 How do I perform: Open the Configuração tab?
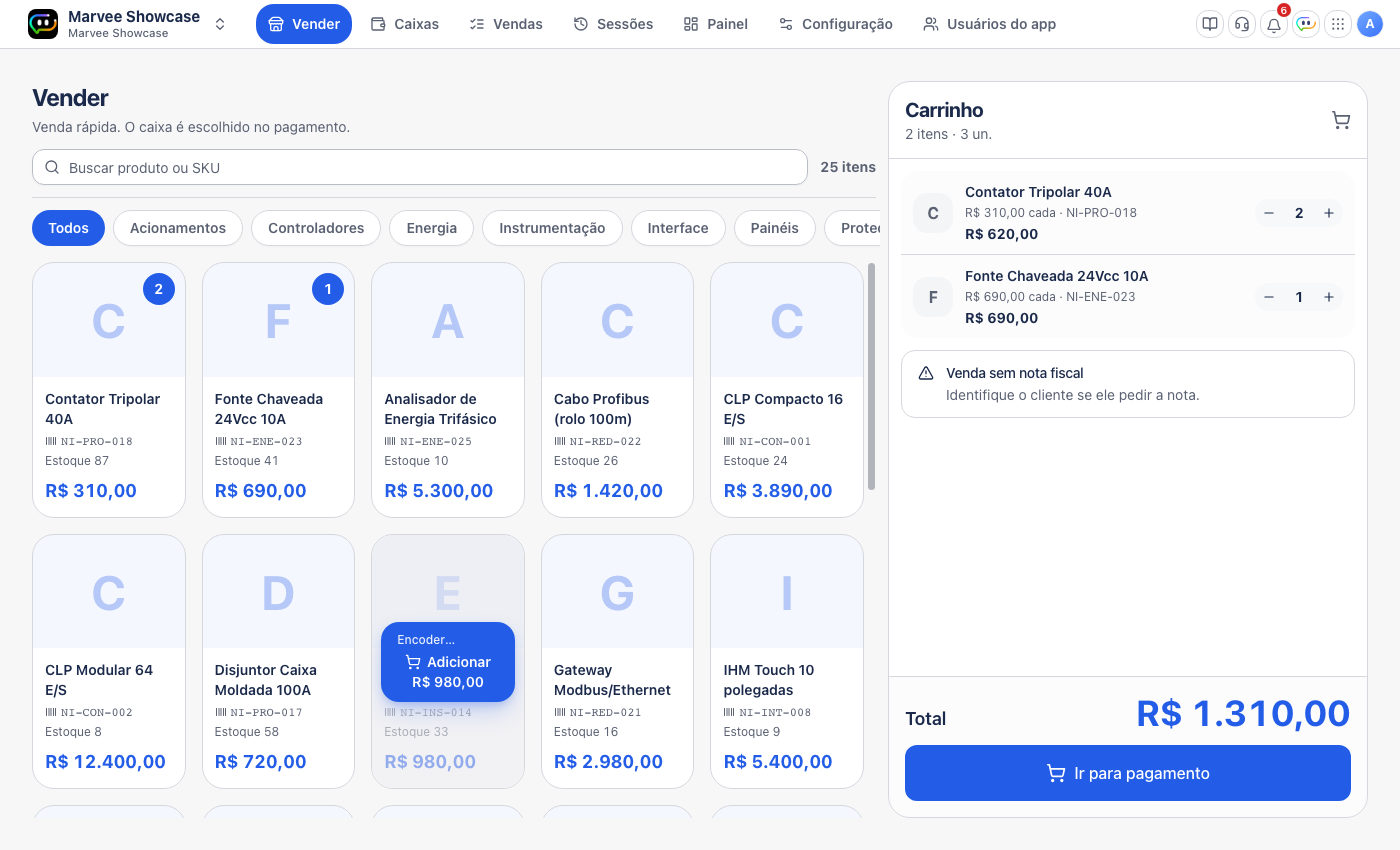[x=836, y=24]
